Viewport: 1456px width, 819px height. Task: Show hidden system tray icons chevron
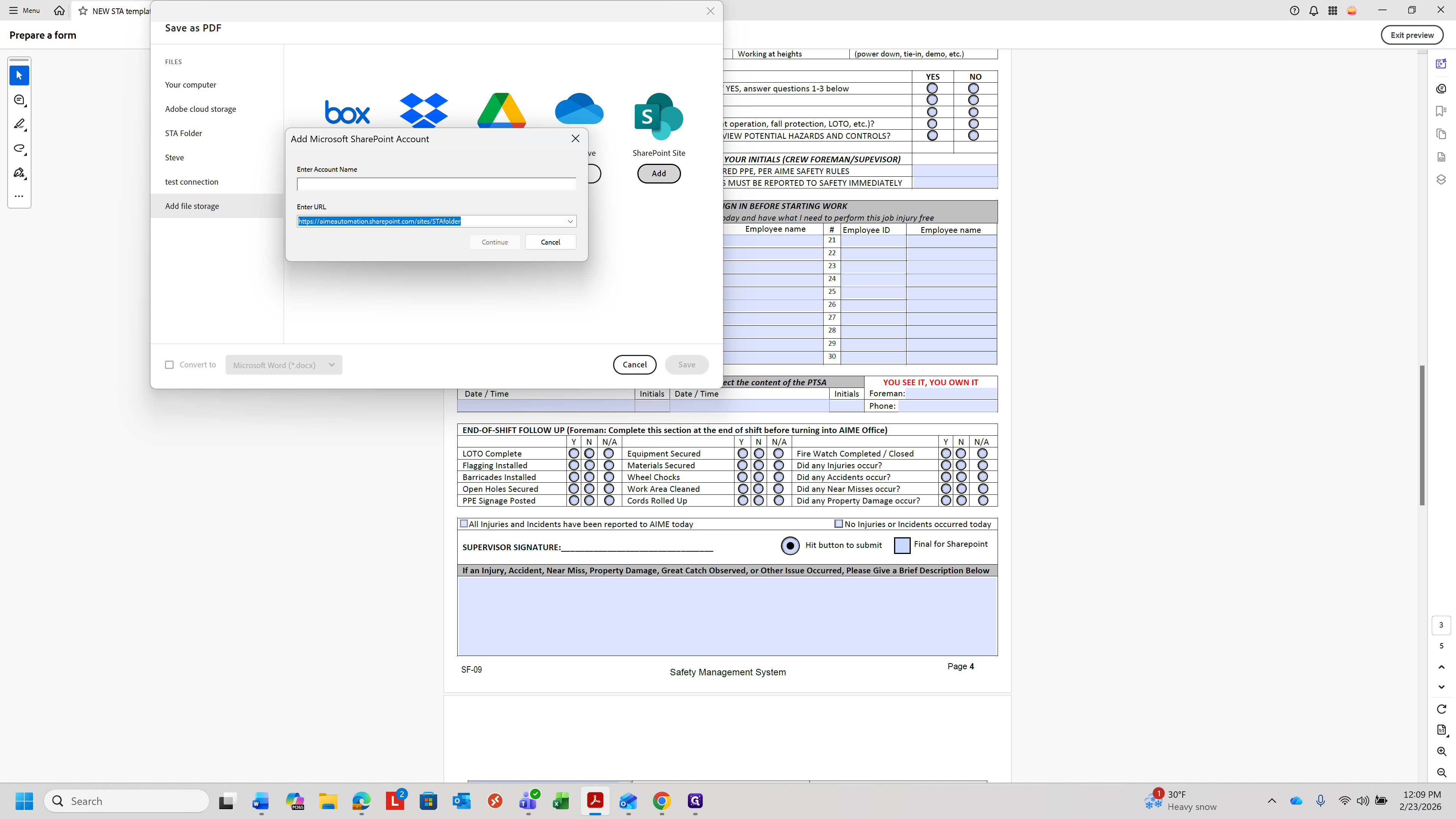point(1272,800)
